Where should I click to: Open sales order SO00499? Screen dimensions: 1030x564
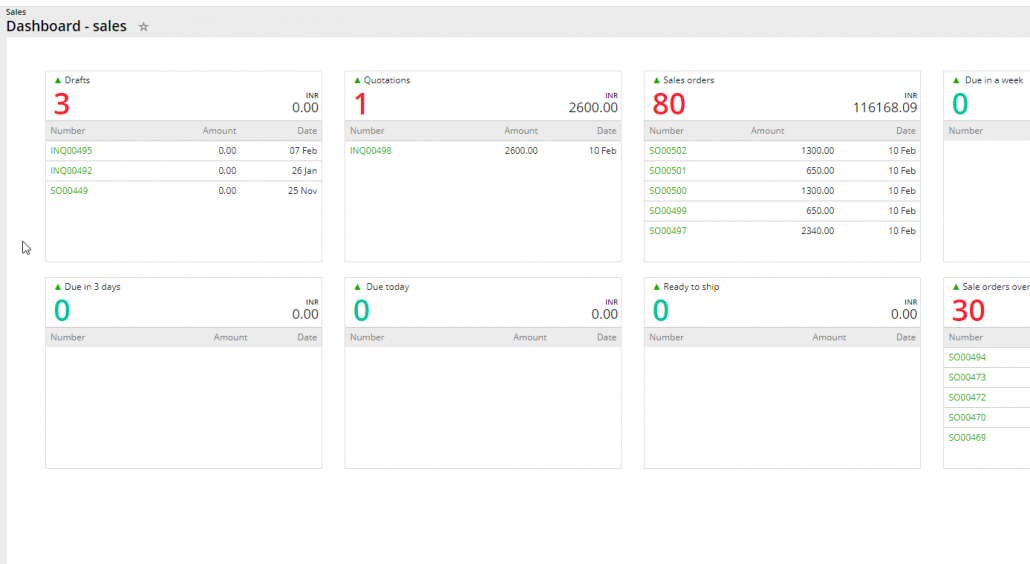pos(668,211)
